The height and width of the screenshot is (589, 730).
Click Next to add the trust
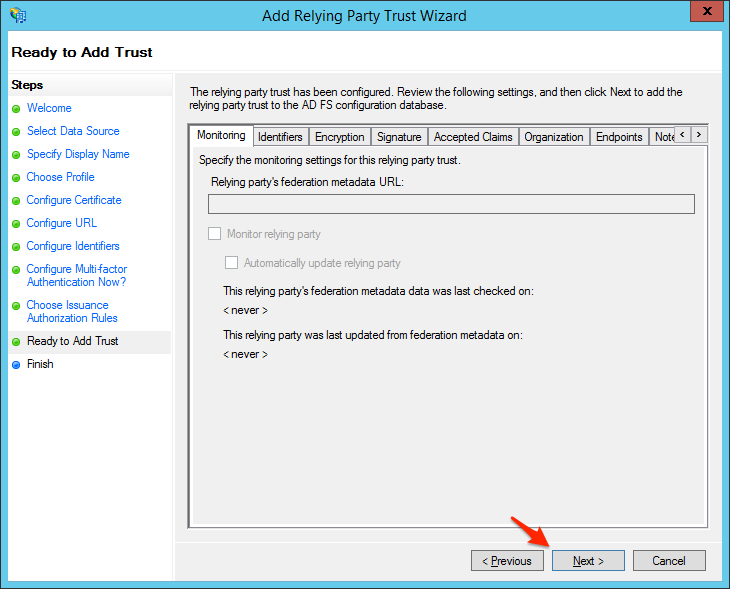pyautogui.click(x=588, y=561)
